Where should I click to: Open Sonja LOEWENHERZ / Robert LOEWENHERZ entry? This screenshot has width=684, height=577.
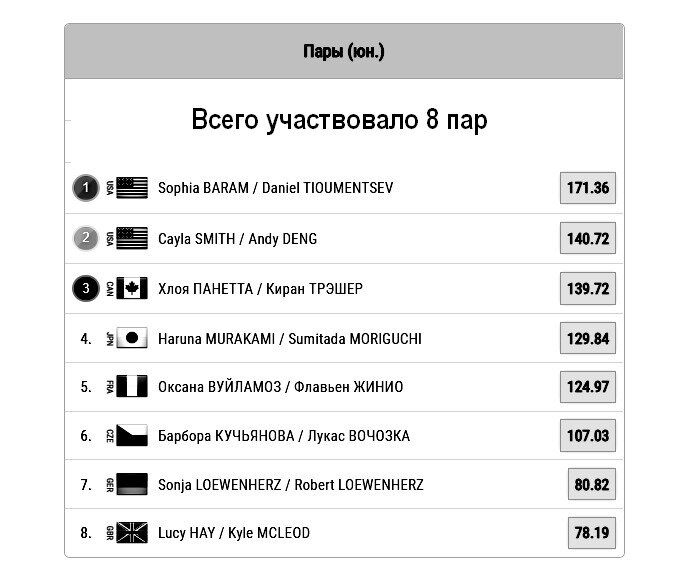(x=291, y=485)
